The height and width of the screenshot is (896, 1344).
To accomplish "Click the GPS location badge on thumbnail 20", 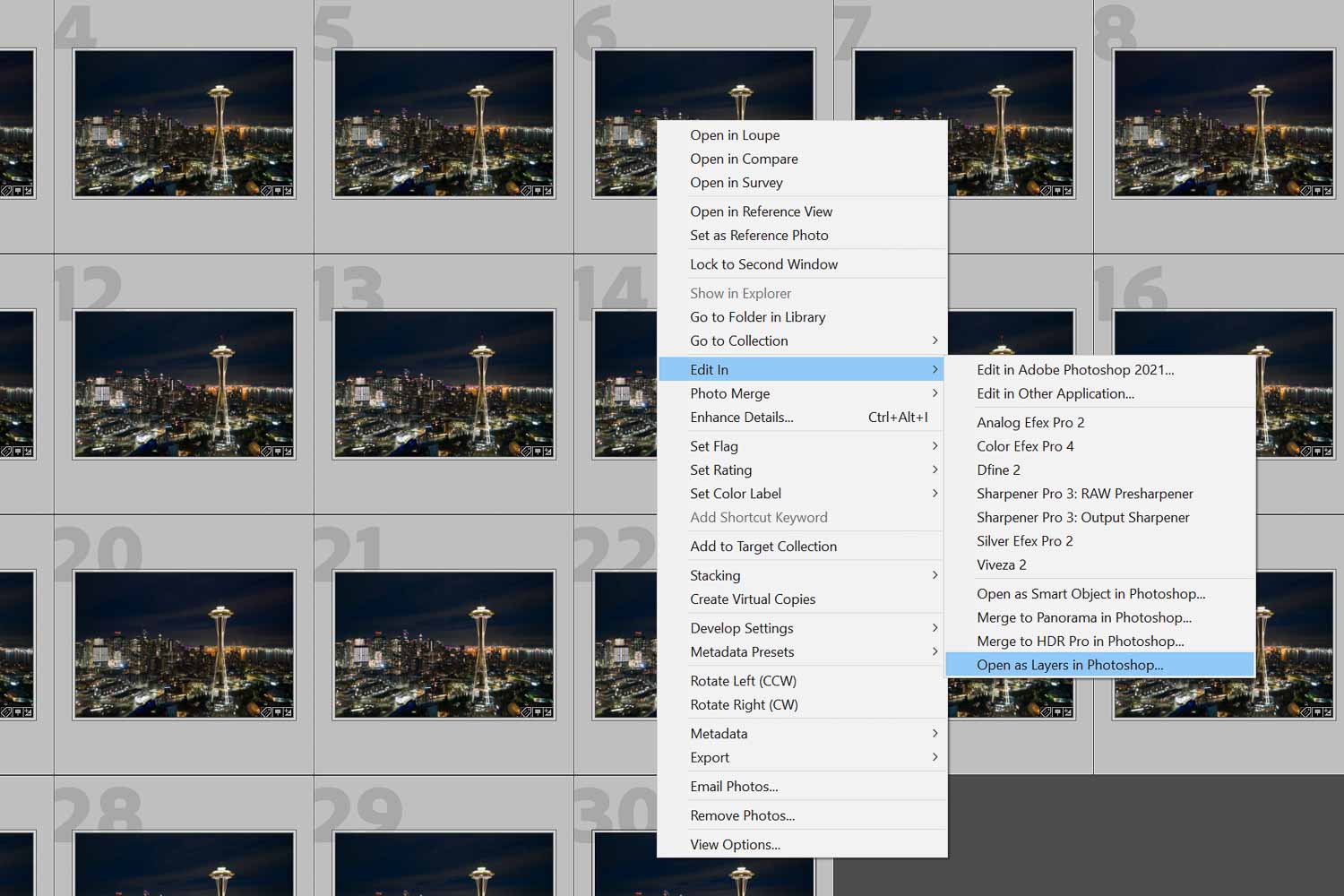I will (278, 712).
